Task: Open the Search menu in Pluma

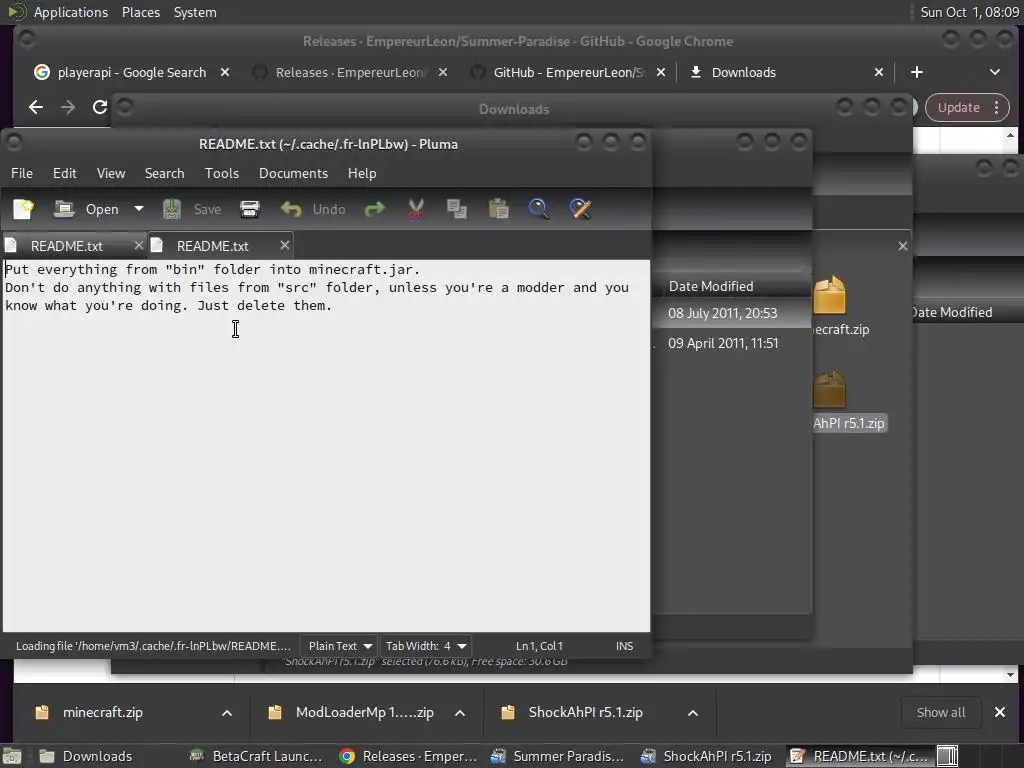Action: (165, 173)
